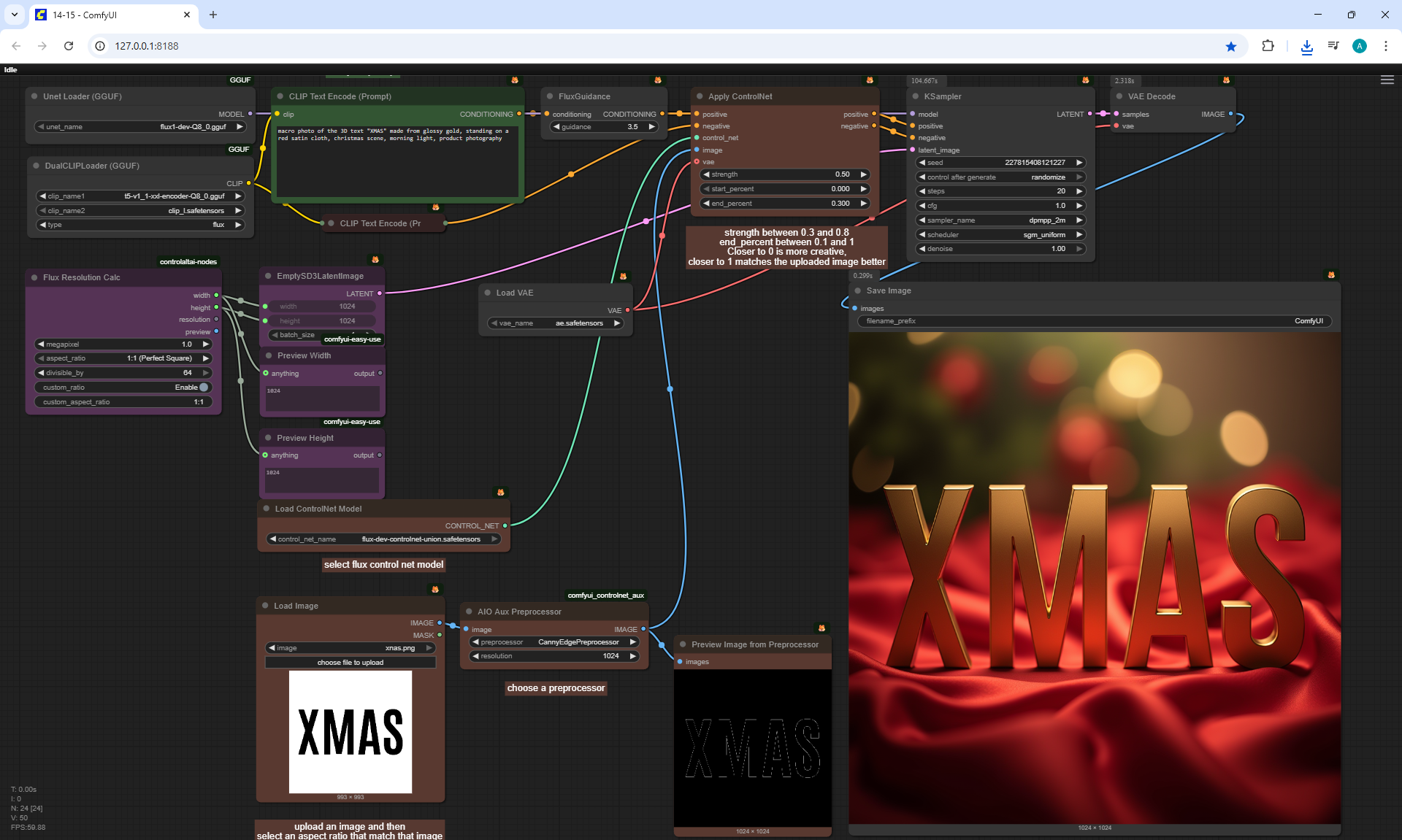Bookmark this page with the star icon
Screen dimensions: 1402x840
pos(1231,46)
